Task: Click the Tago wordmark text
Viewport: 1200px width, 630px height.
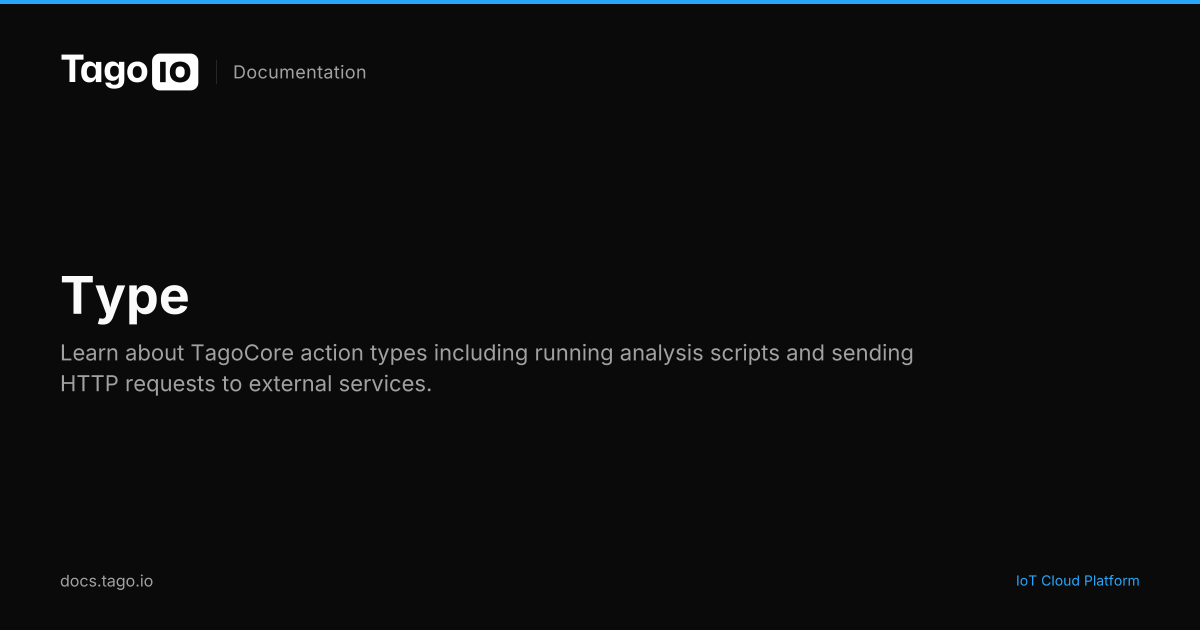Action: point(105,71)
